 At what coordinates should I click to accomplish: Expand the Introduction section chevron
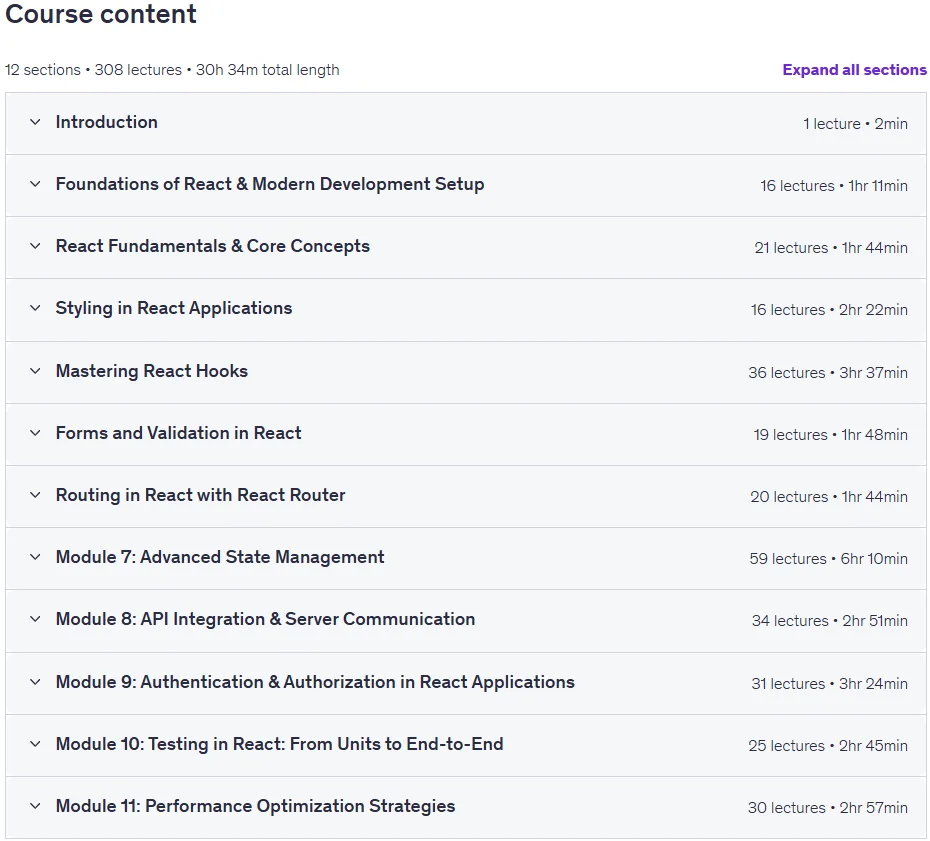coord(36,122)
